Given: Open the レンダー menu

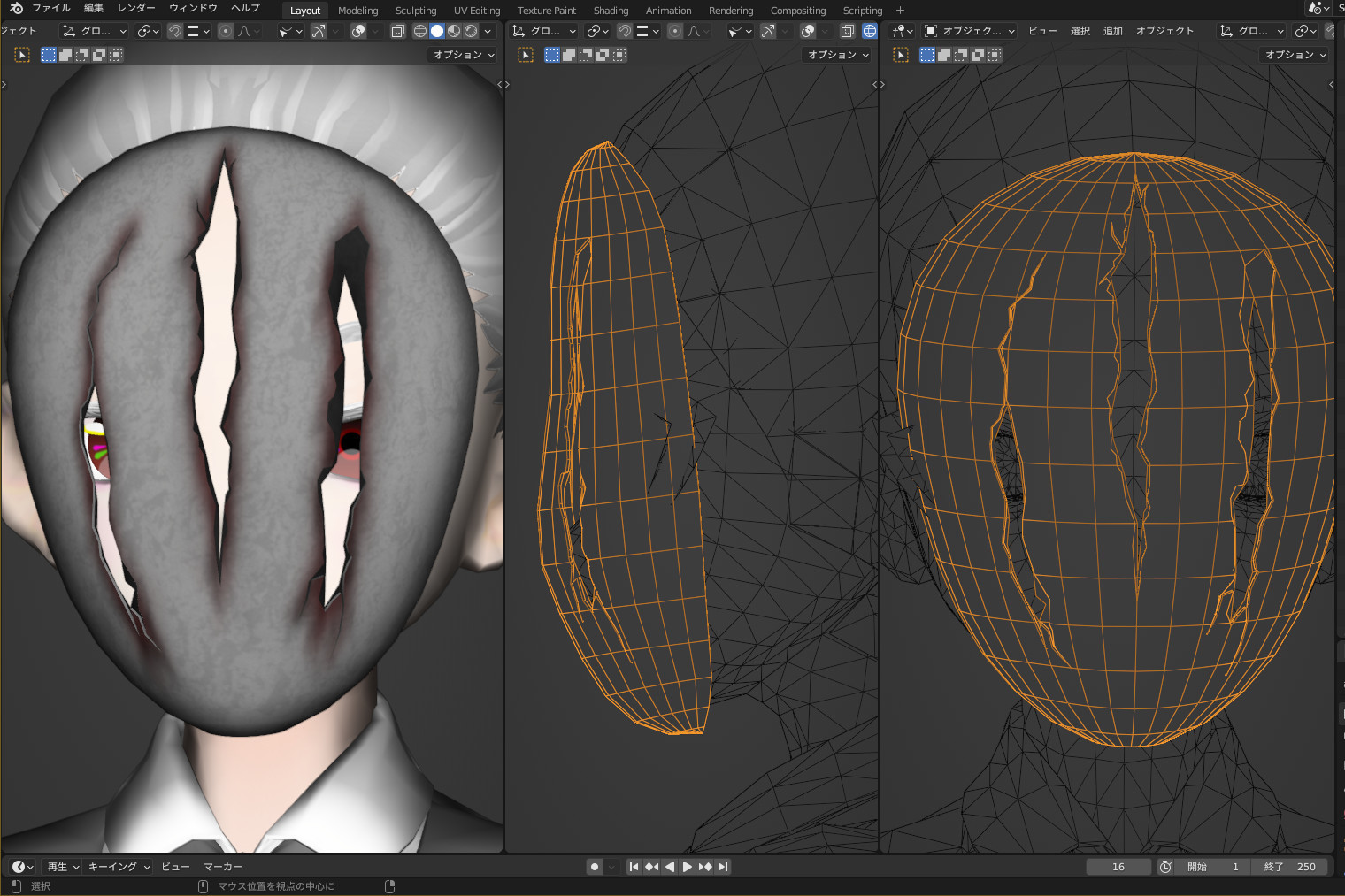Looking at the screenshot, I should [x=135, y=8].
